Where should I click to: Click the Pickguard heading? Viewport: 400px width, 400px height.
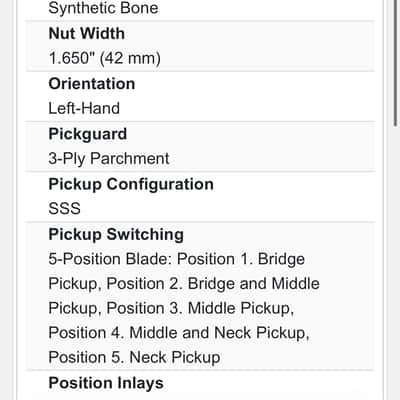pyautogui.click(x=88, y=134)
